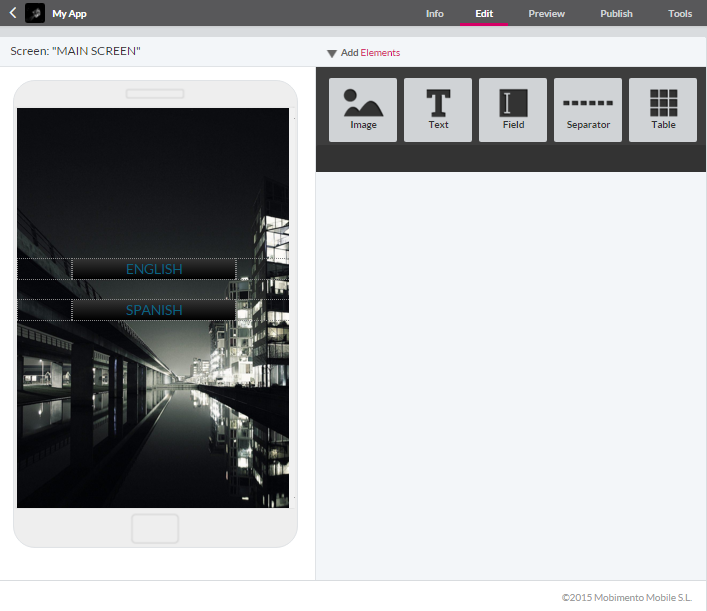
Task: Add an Image element
Action: [x=363, y=110]
